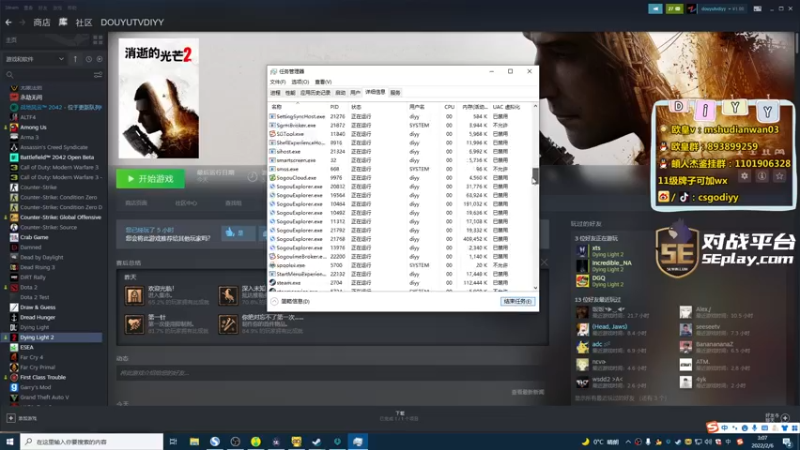Click the Add a Game plus icon
The image size is (800, 450).
click(x=11, y=418)
